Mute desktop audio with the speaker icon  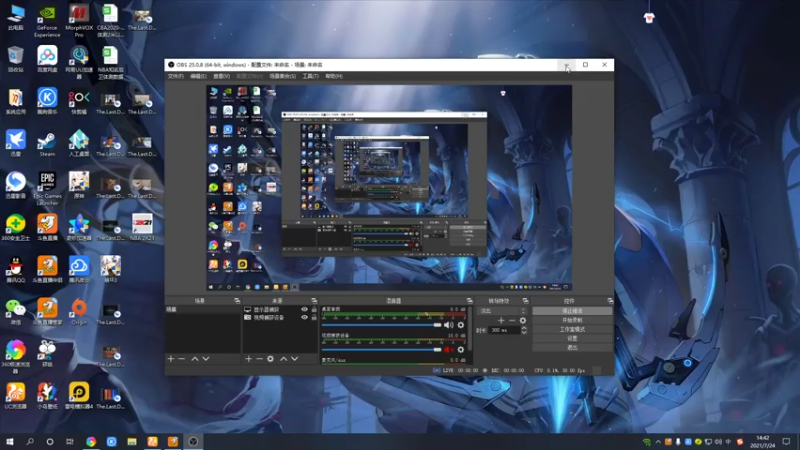coord(448,325)
